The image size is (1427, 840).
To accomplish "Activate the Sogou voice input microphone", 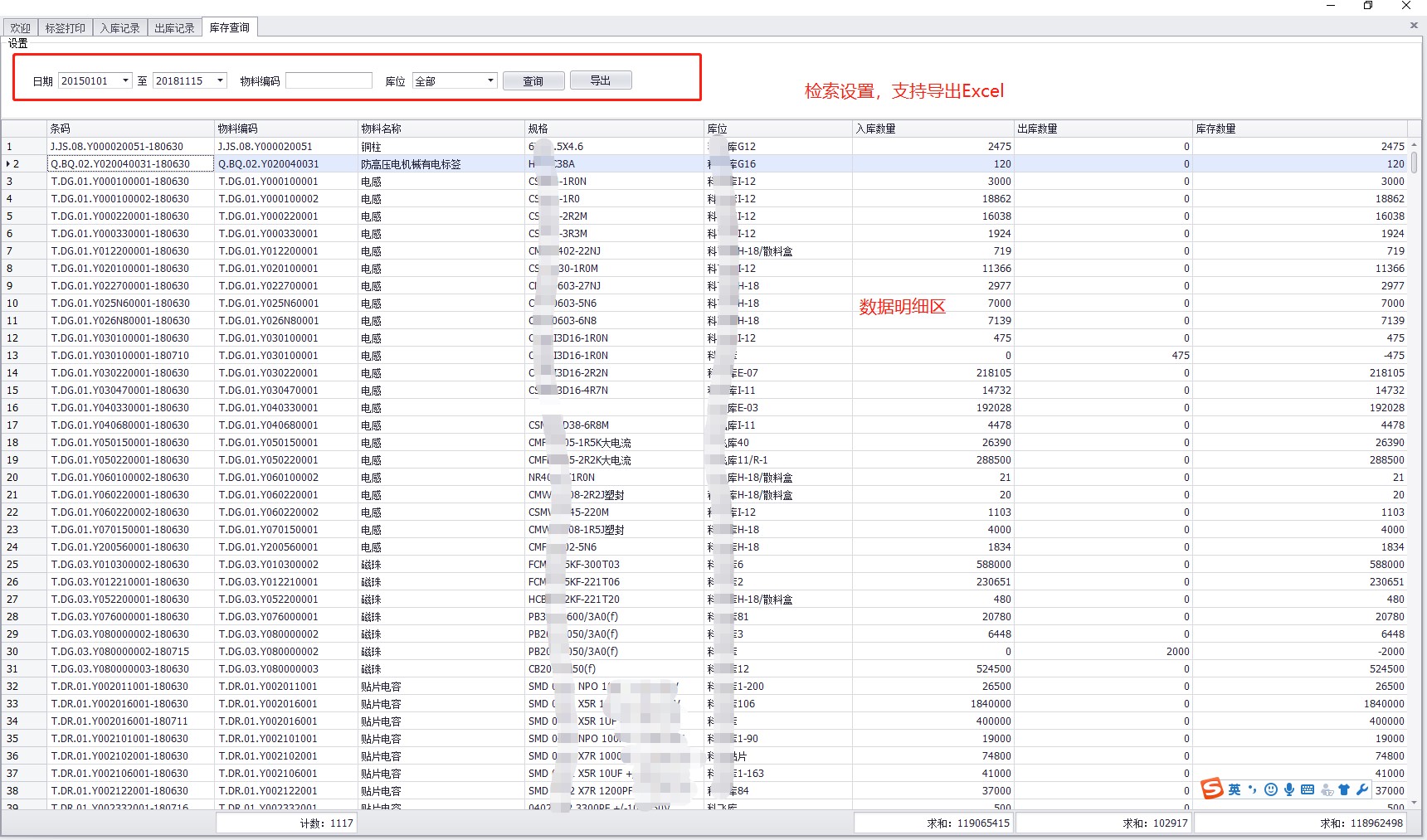I will [x=1289, y=789].
